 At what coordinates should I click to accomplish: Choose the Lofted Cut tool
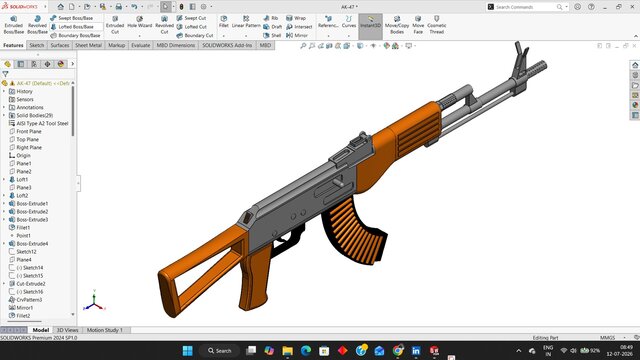[x=191, y=27]
